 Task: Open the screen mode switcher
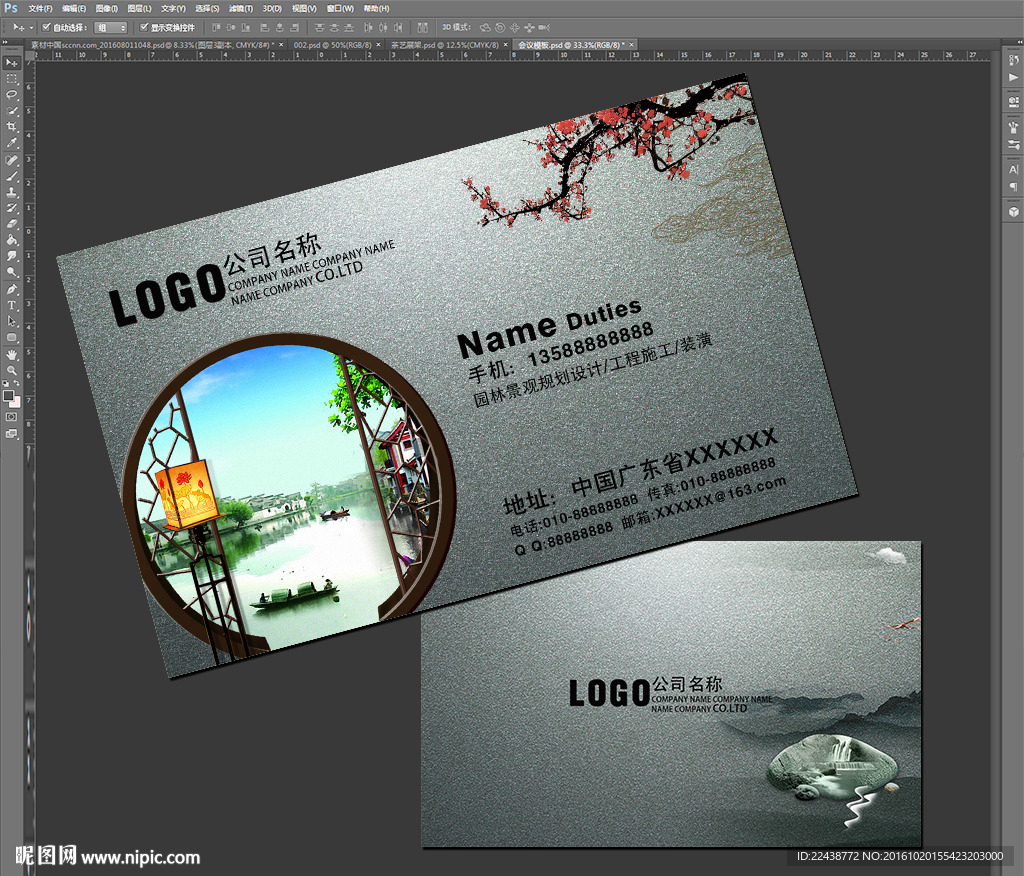[x=11, y=433]
